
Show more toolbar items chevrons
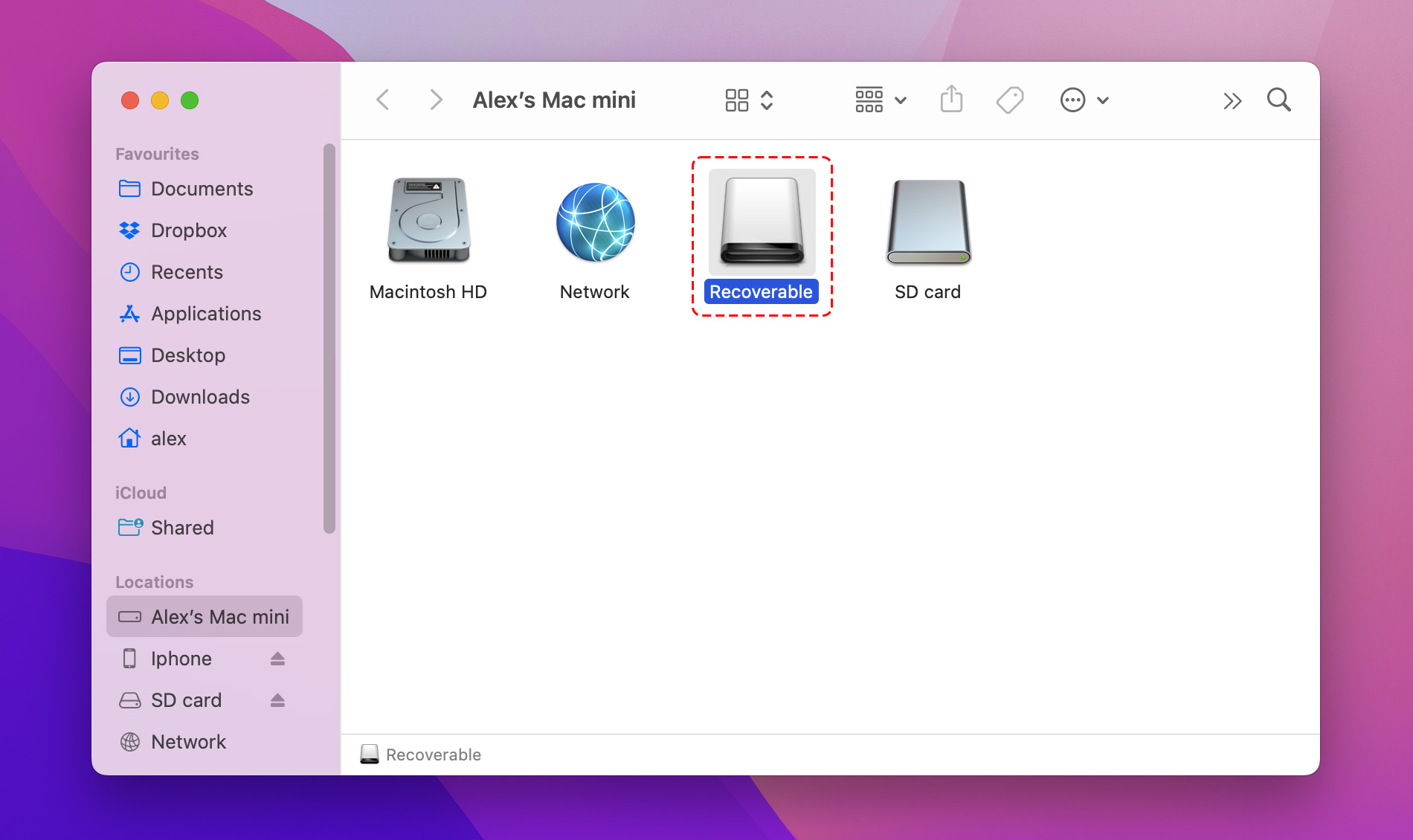(1232, 100)
